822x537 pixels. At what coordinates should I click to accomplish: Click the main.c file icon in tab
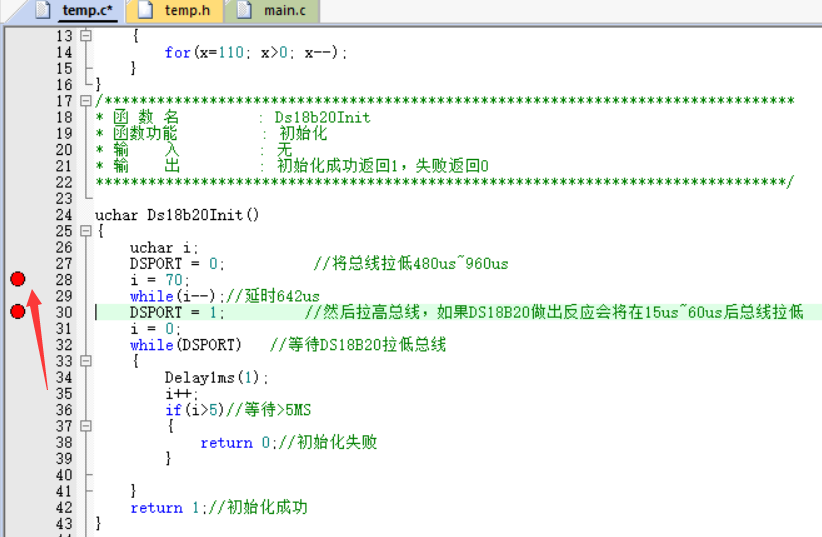tap(244, 10)
